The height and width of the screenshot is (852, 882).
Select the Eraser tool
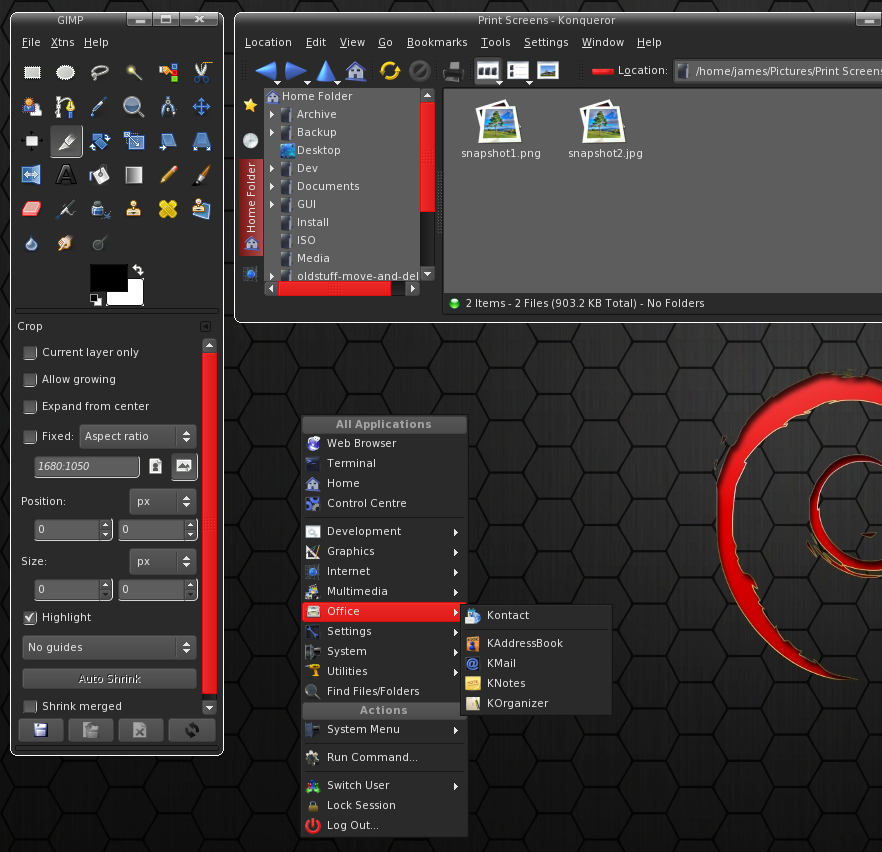(32, 209)
